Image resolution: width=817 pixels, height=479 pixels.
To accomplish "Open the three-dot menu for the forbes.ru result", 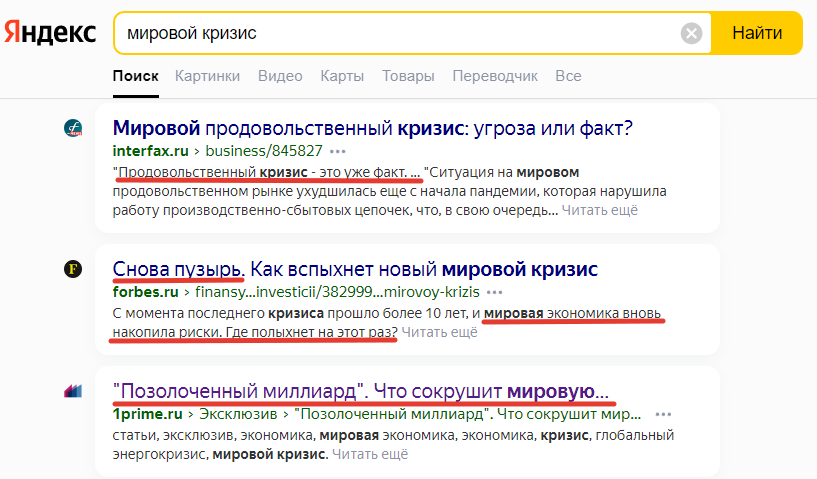I will [495, 292].
